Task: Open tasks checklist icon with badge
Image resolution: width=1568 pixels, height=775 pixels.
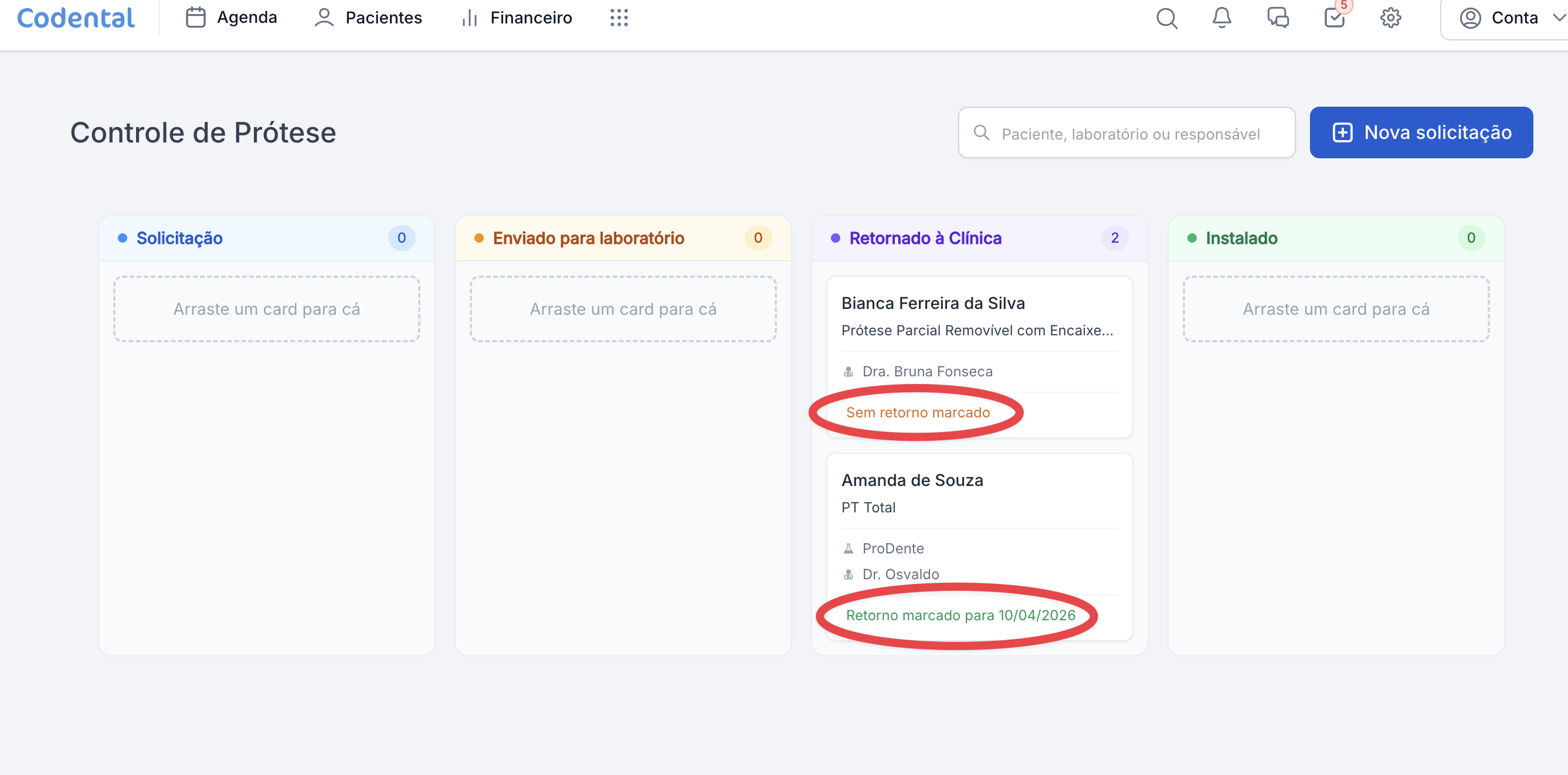Action: tap(1333, 18)
